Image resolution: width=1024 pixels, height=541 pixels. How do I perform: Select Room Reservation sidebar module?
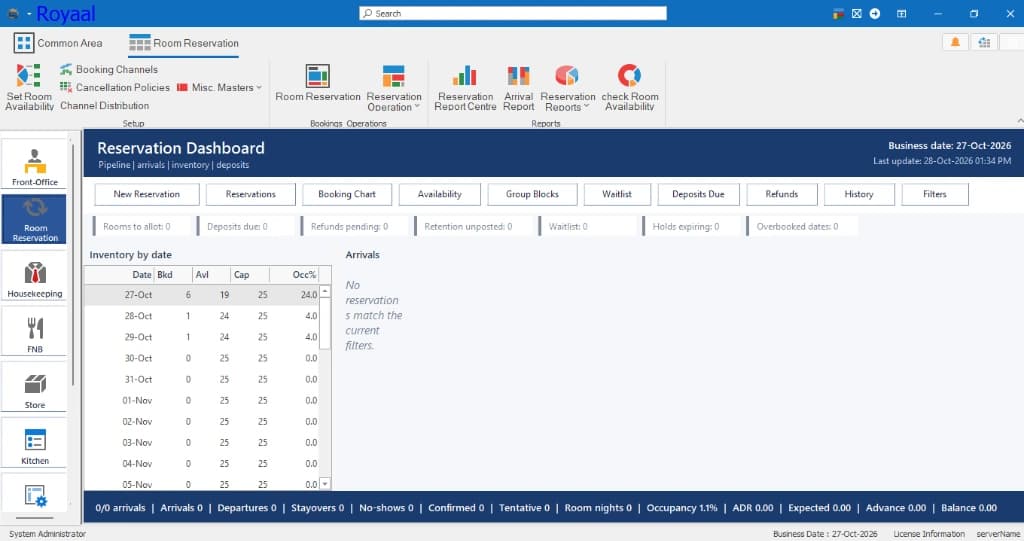[35, 220]
